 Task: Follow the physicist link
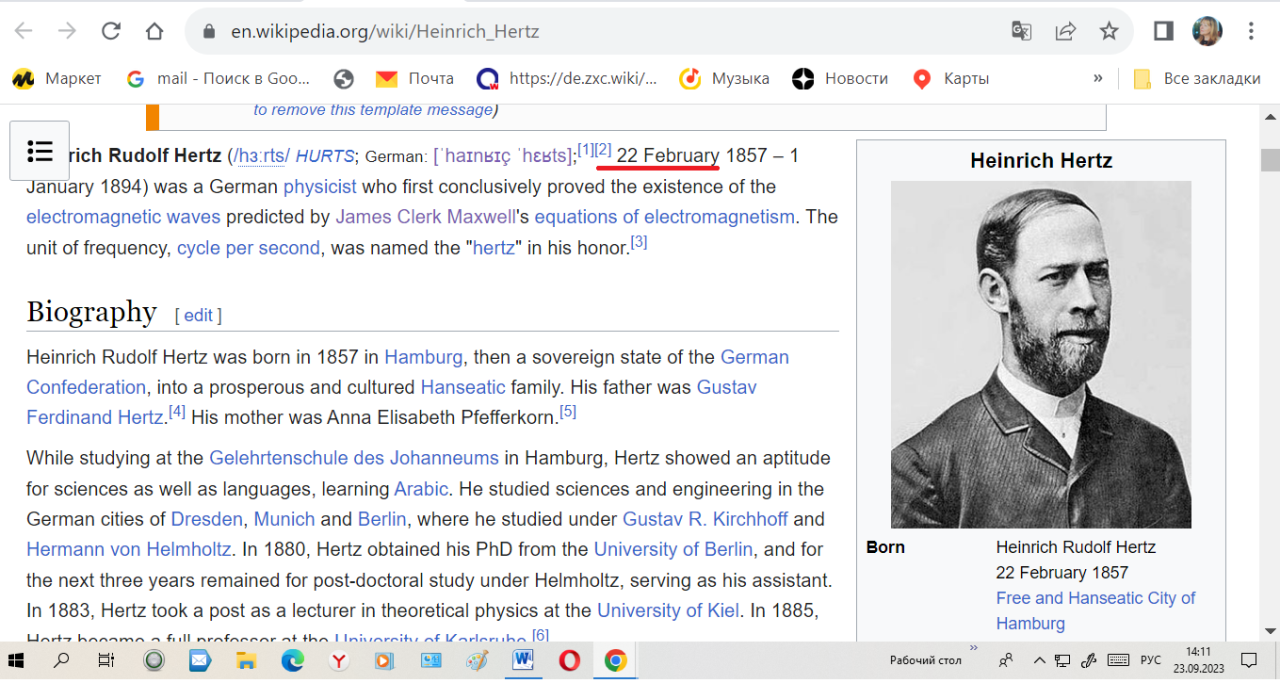point(320,186)
